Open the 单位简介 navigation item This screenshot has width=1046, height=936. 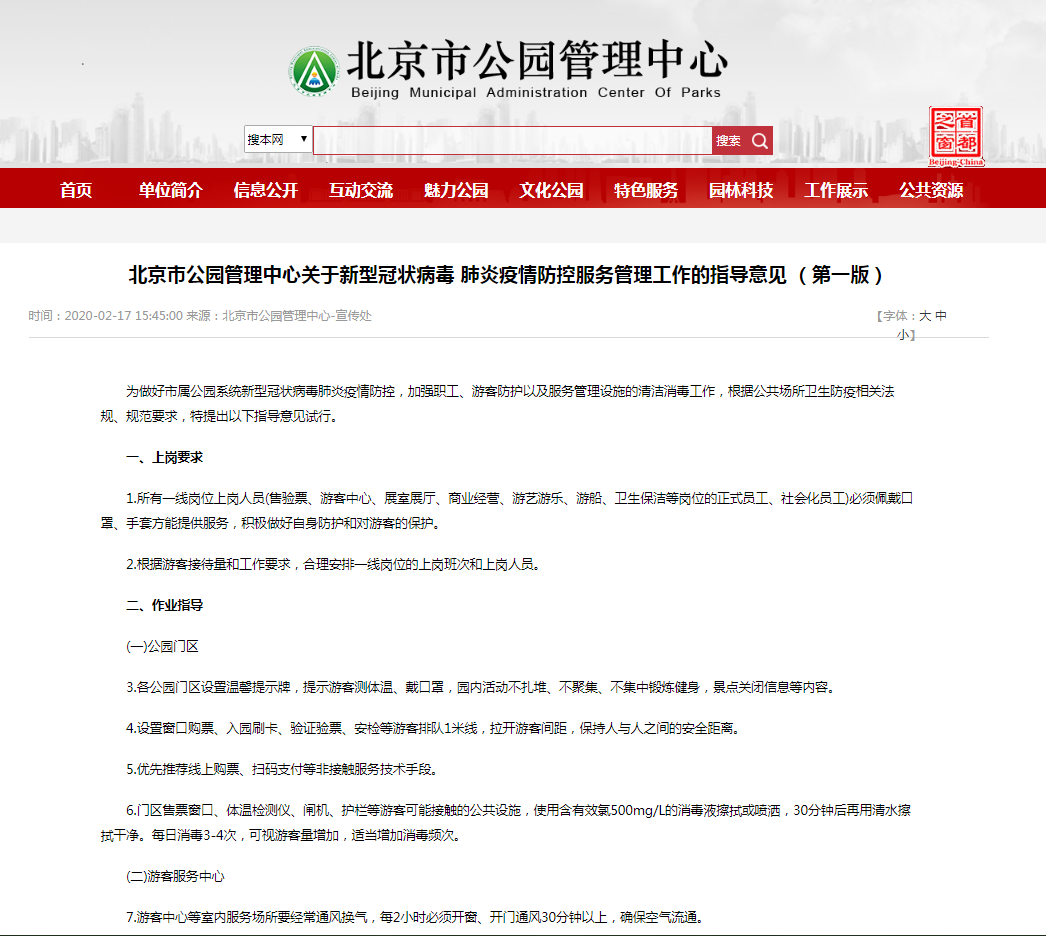pyautogui.click(x=171, y=190)
